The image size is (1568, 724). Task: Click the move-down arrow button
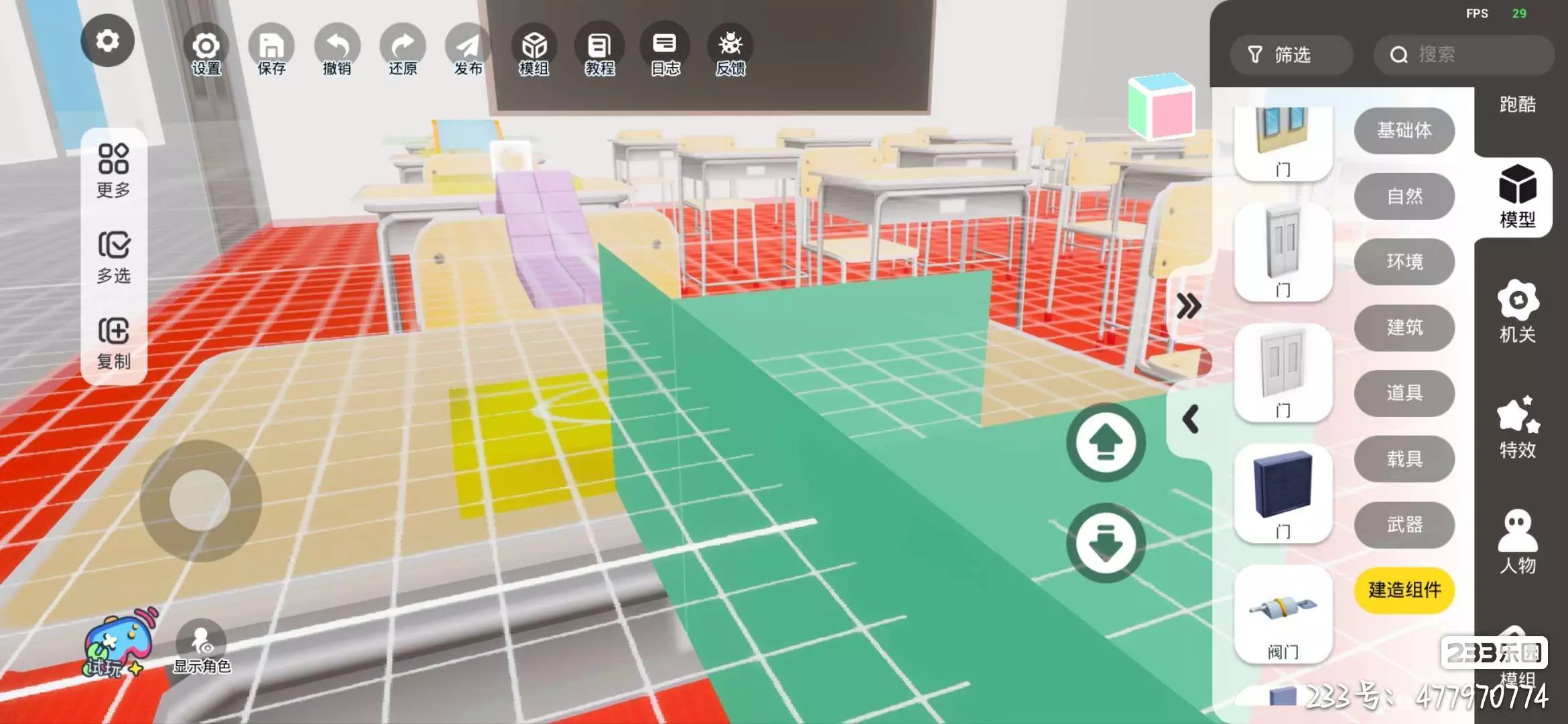point(1106,542)
